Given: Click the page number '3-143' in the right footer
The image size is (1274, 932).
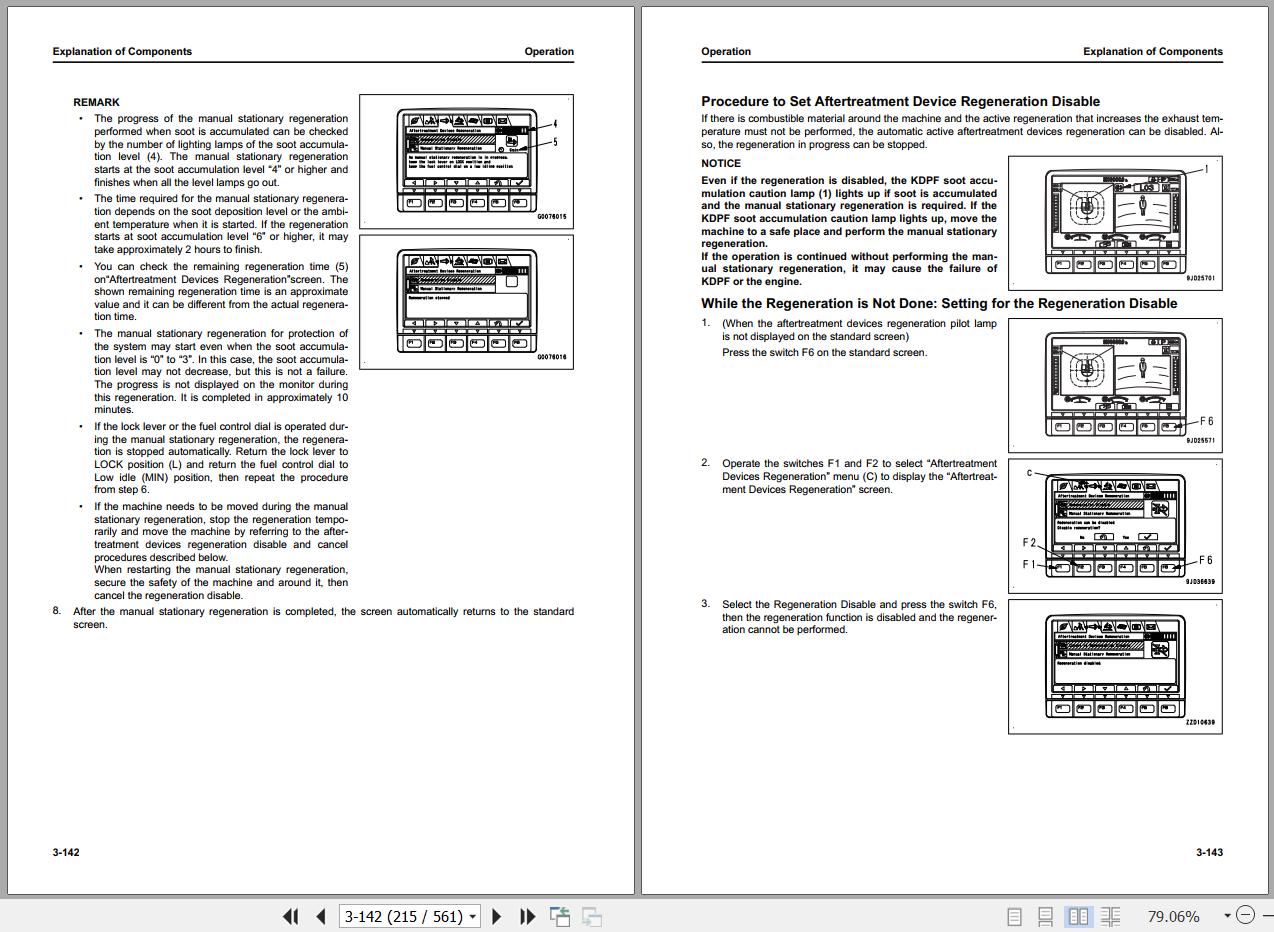Looking at the screenshot, I should 1209,852.
